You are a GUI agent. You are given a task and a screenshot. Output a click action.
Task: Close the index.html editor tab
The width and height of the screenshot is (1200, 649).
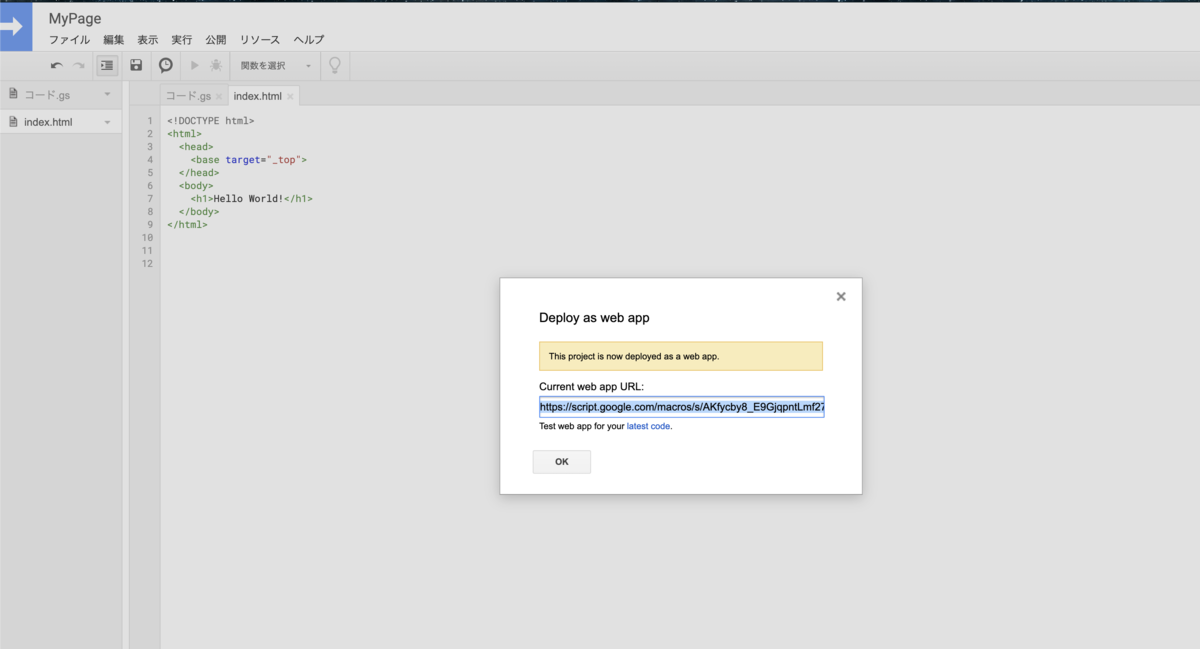(x=290, y=97)
